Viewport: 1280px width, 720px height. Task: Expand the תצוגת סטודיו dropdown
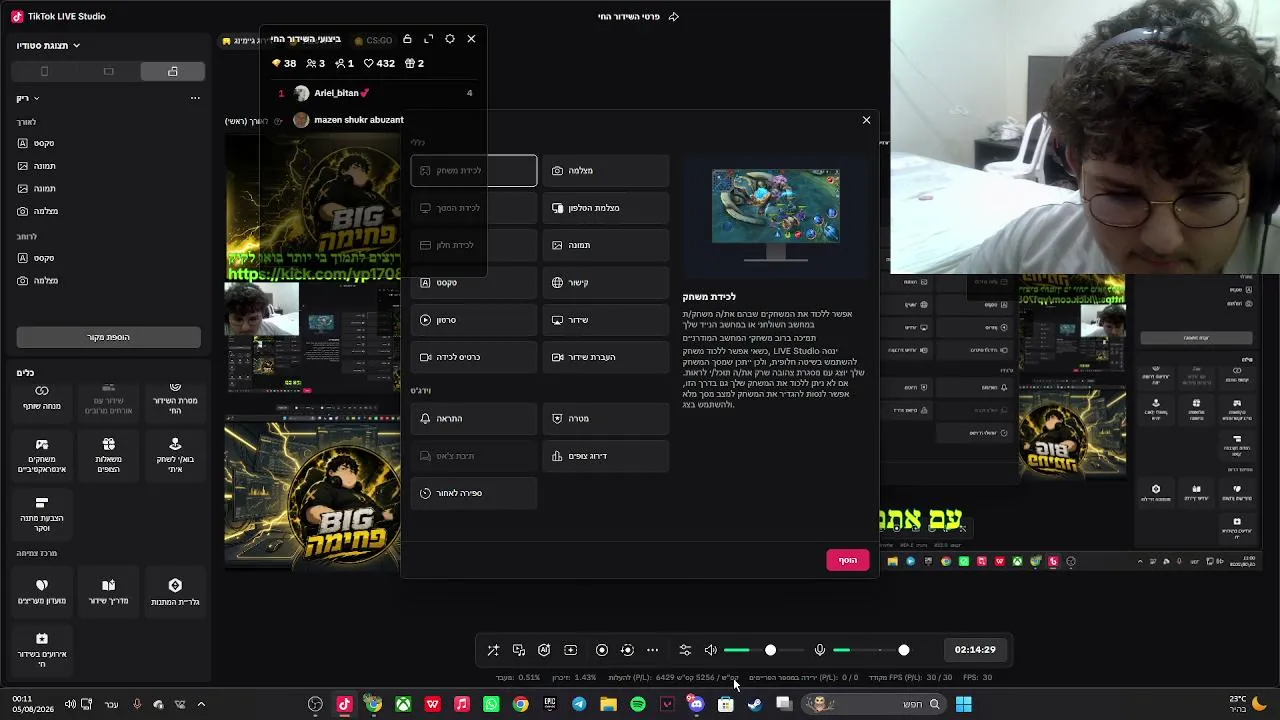tap(48, 45)
